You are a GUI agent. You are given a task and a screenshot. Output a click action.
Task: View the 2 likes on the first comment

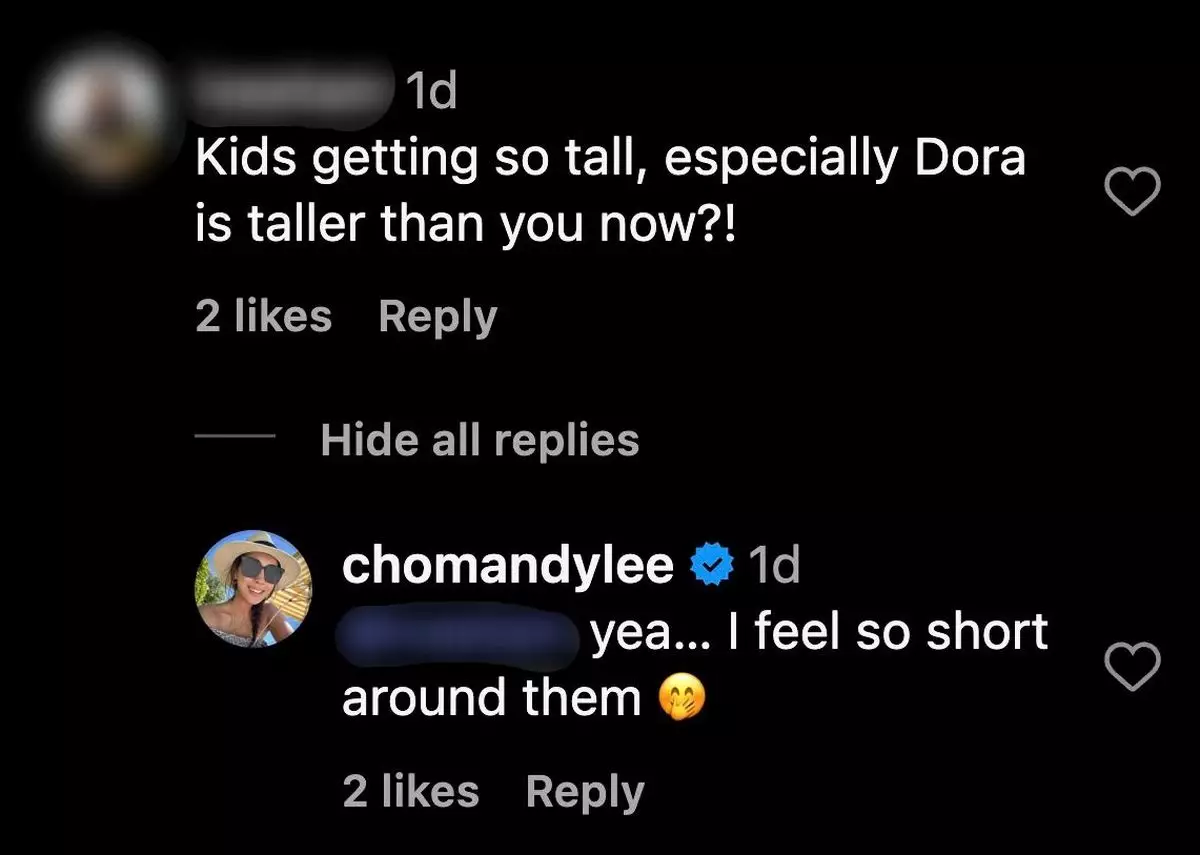coord(263,317)
